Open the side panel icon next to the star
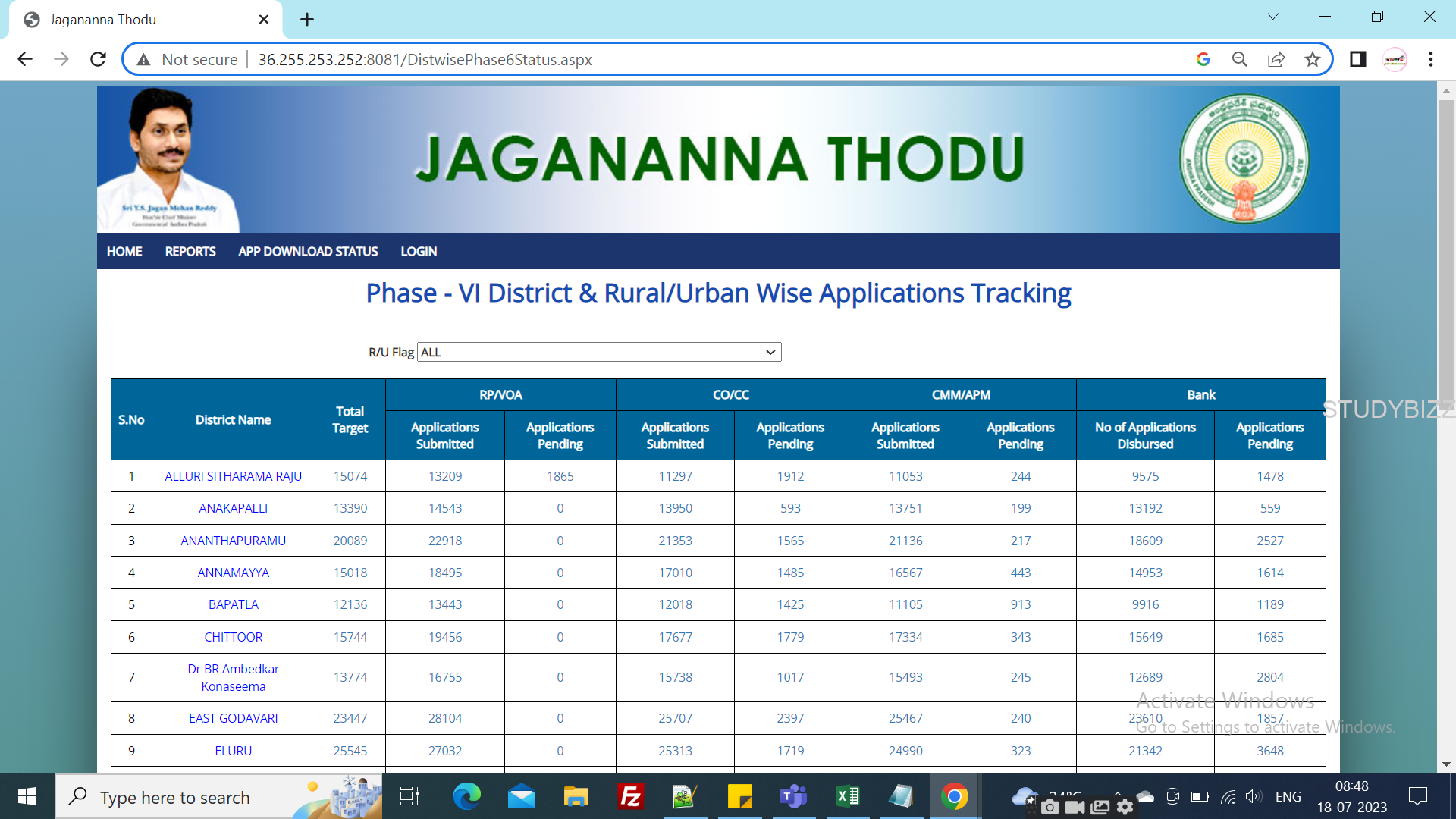Screen dimensions: 1456x819 coord(1357,59)
